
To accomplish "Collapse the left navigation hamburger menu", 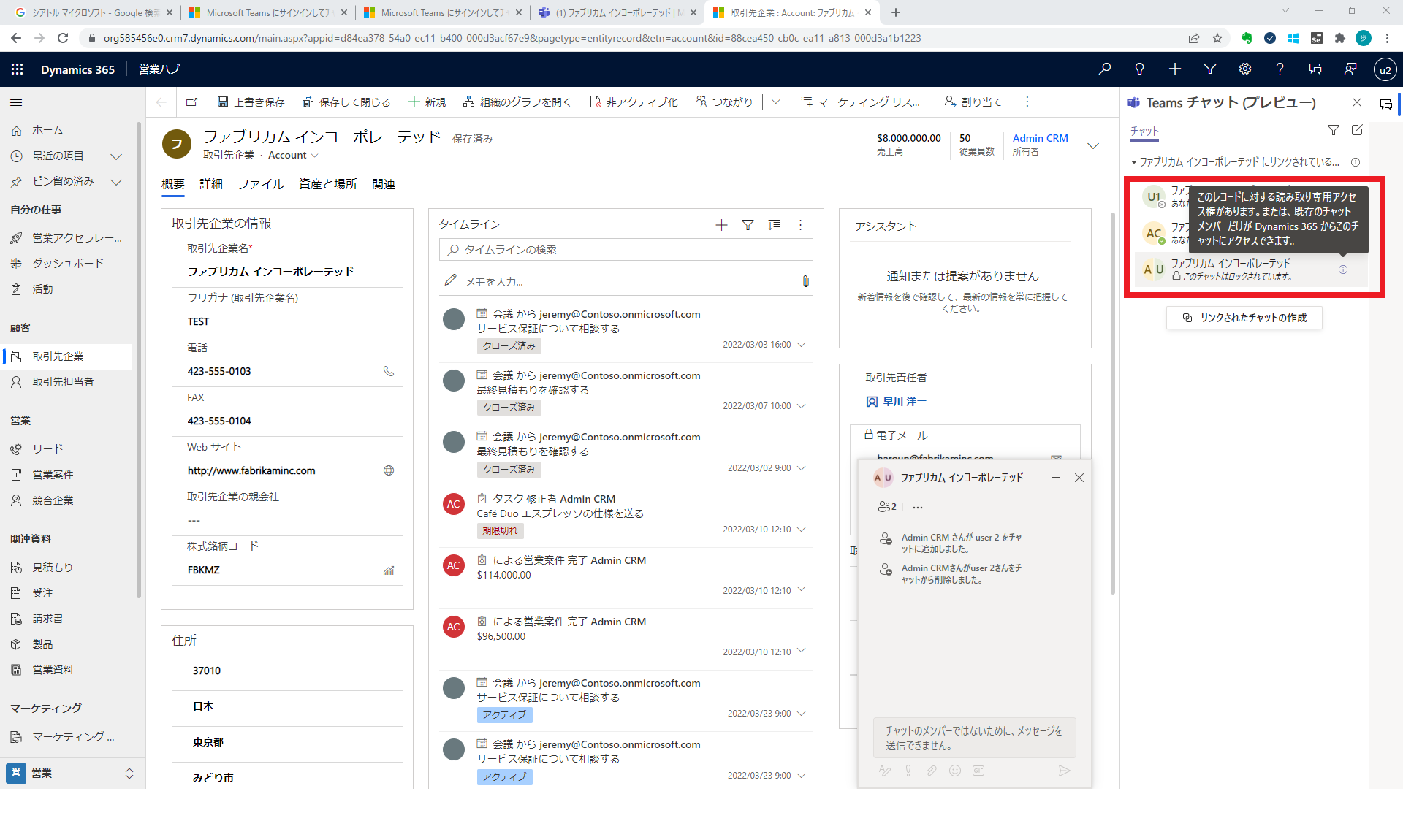I will pos(16,103).
